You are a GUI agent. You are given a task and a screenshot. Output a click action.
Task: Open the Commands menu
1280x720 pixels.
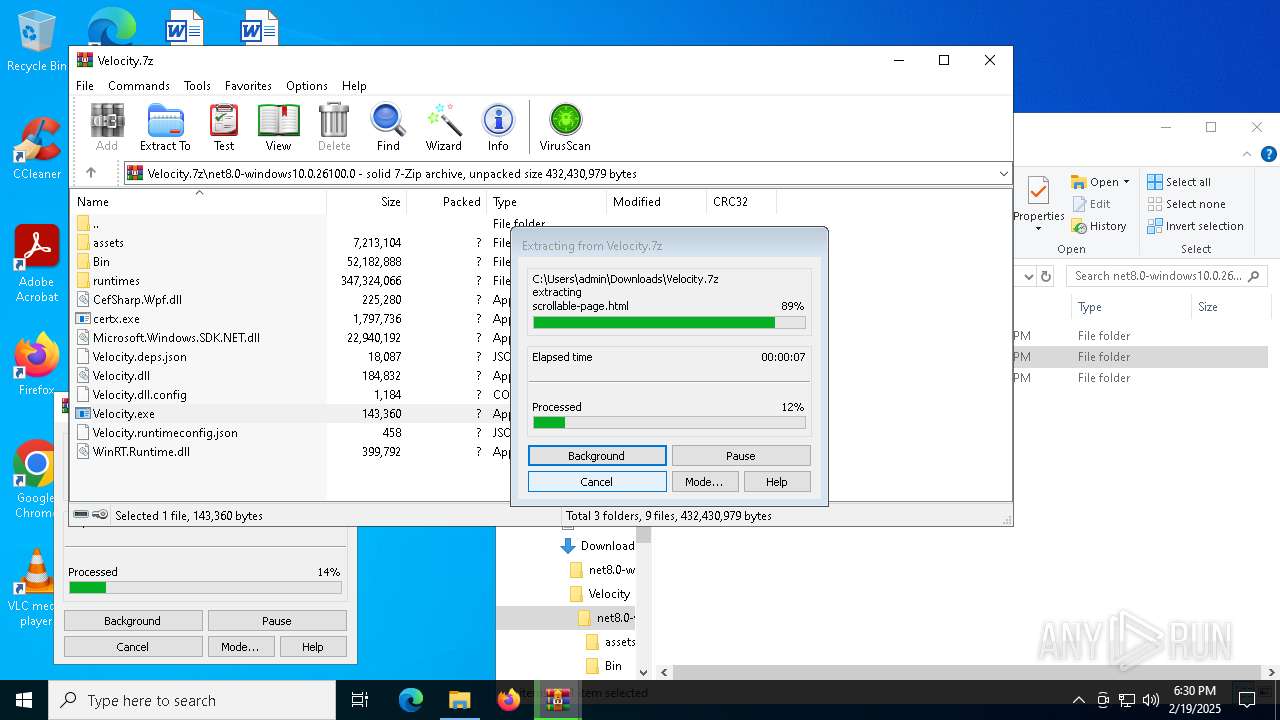click(x=139, y=86)
